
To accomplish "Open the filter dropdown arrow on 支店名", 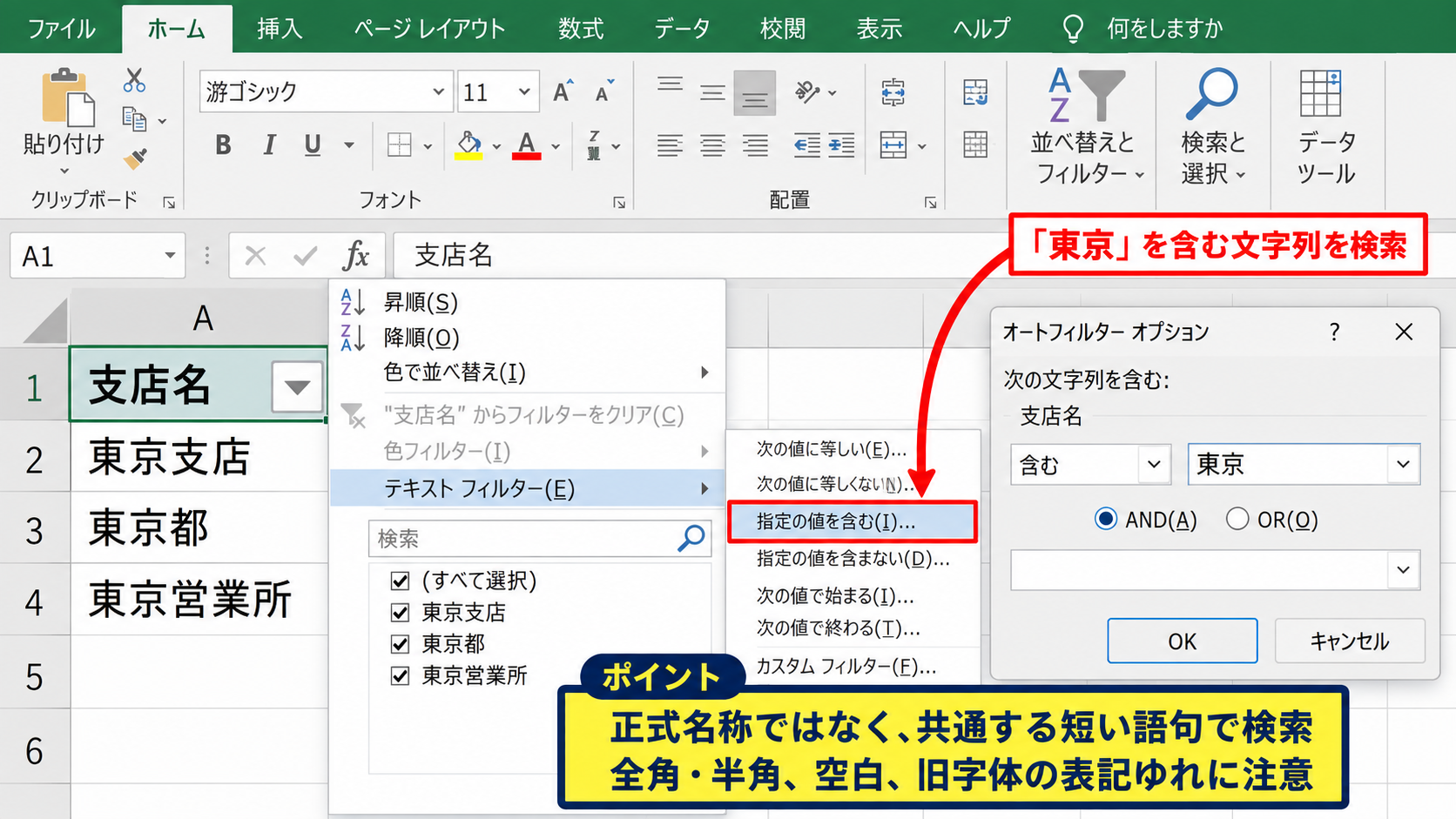I will tap(297, 386).
